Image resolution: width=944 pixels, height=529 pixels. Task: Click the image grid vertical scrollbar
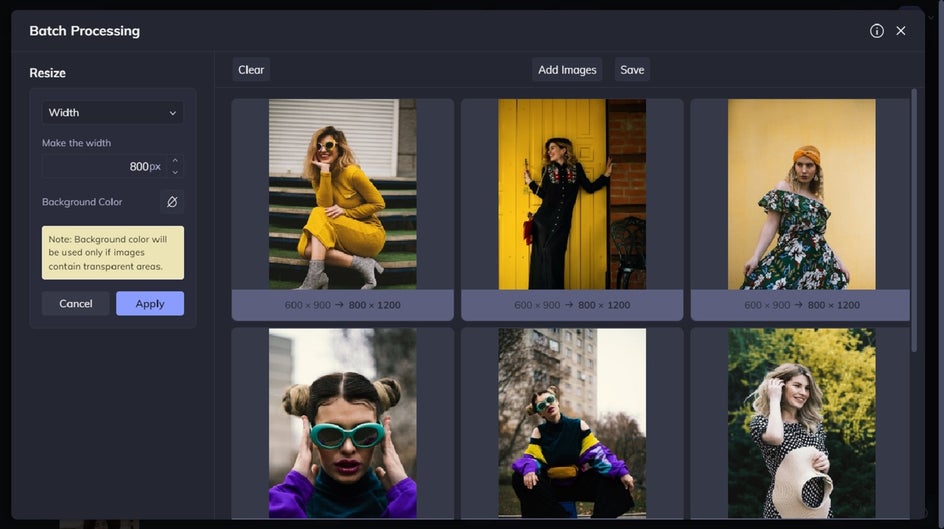point(914,220)
